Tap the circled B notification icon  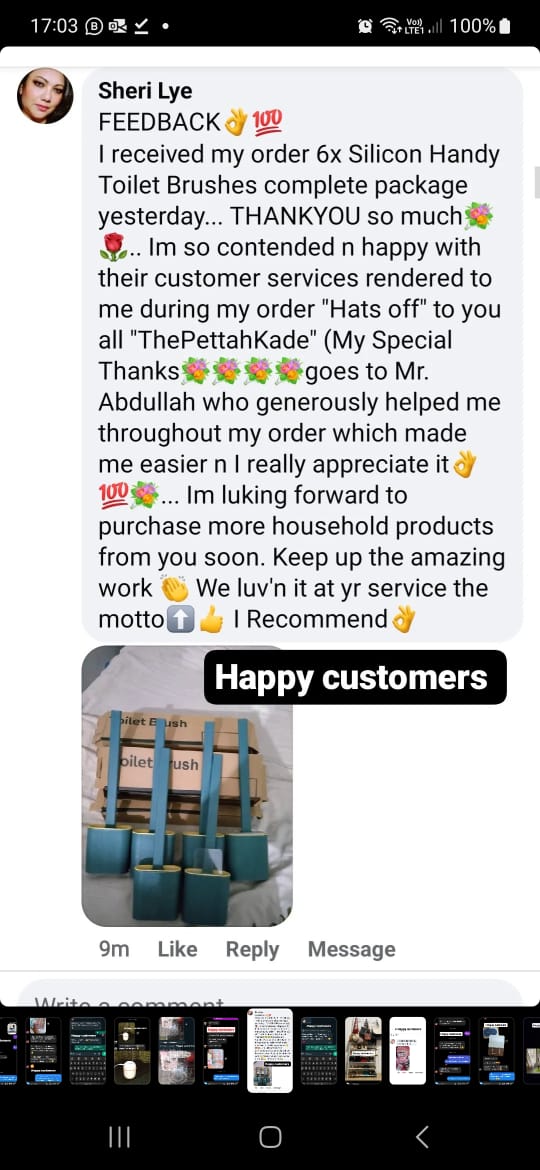click(94, 26)
